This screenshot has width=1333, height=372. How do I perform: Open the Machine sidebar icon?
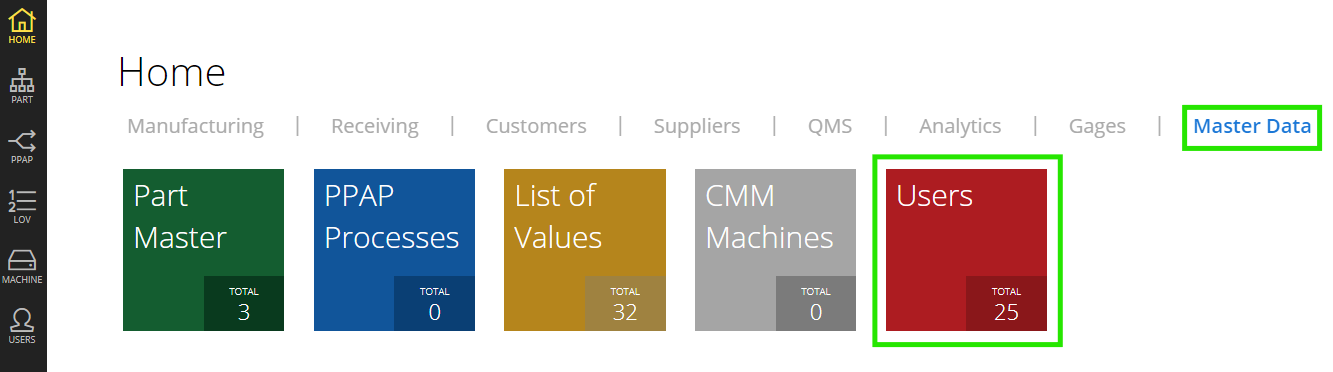(22, 266)
